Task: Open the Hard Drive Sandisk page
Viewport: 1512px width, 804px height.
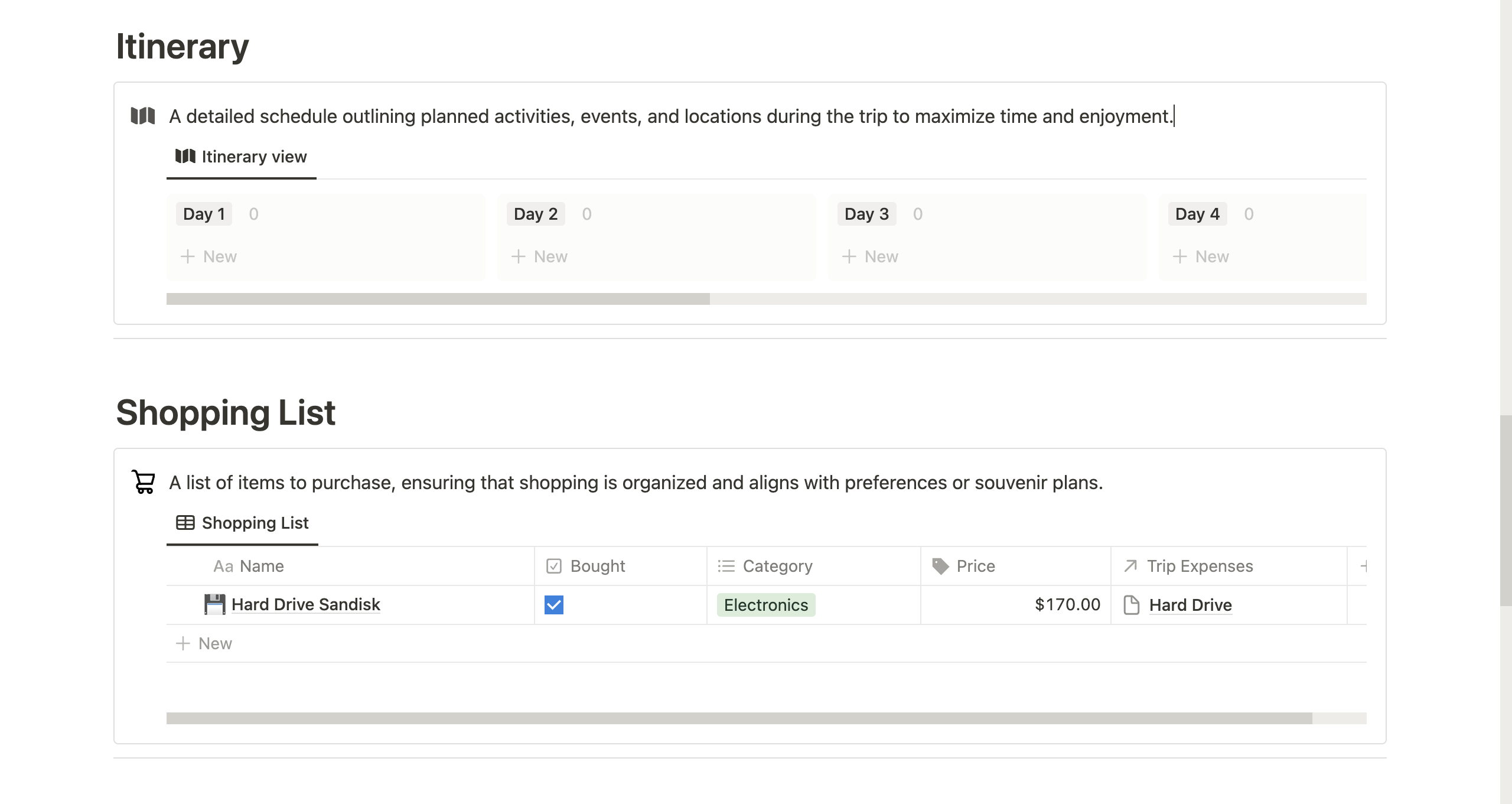Action: pos(305,604)
